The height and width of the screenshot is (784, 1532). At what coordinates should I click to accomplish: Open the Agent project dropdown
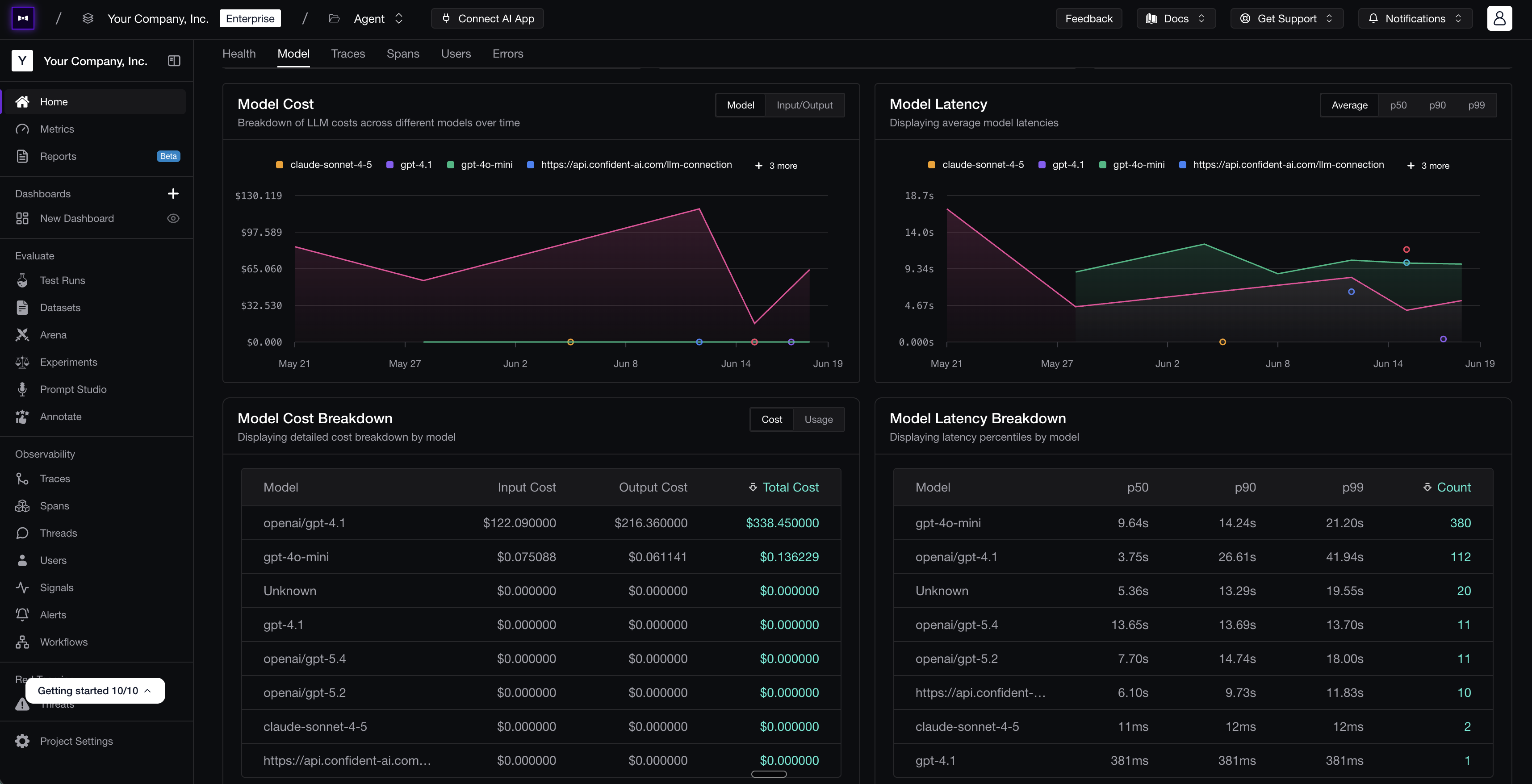378,18
